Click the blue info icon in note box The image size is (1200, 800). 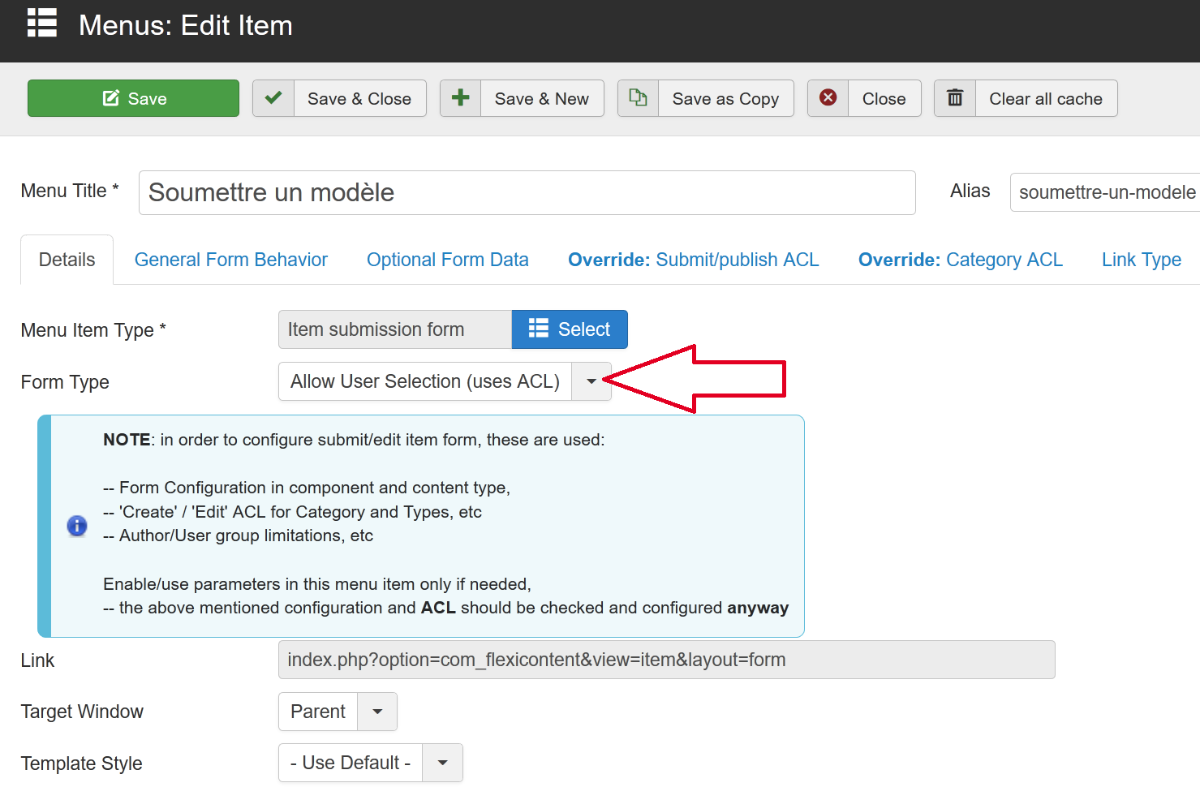tap(77, 526)
